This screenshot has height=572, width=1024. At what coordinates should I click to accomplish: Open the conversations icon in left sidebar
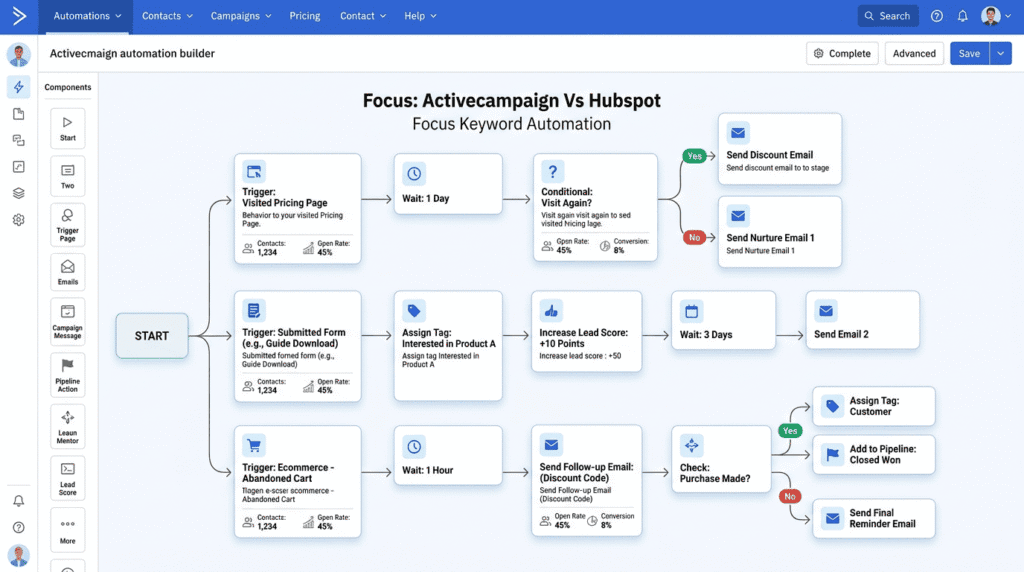[x=18, y=140]
